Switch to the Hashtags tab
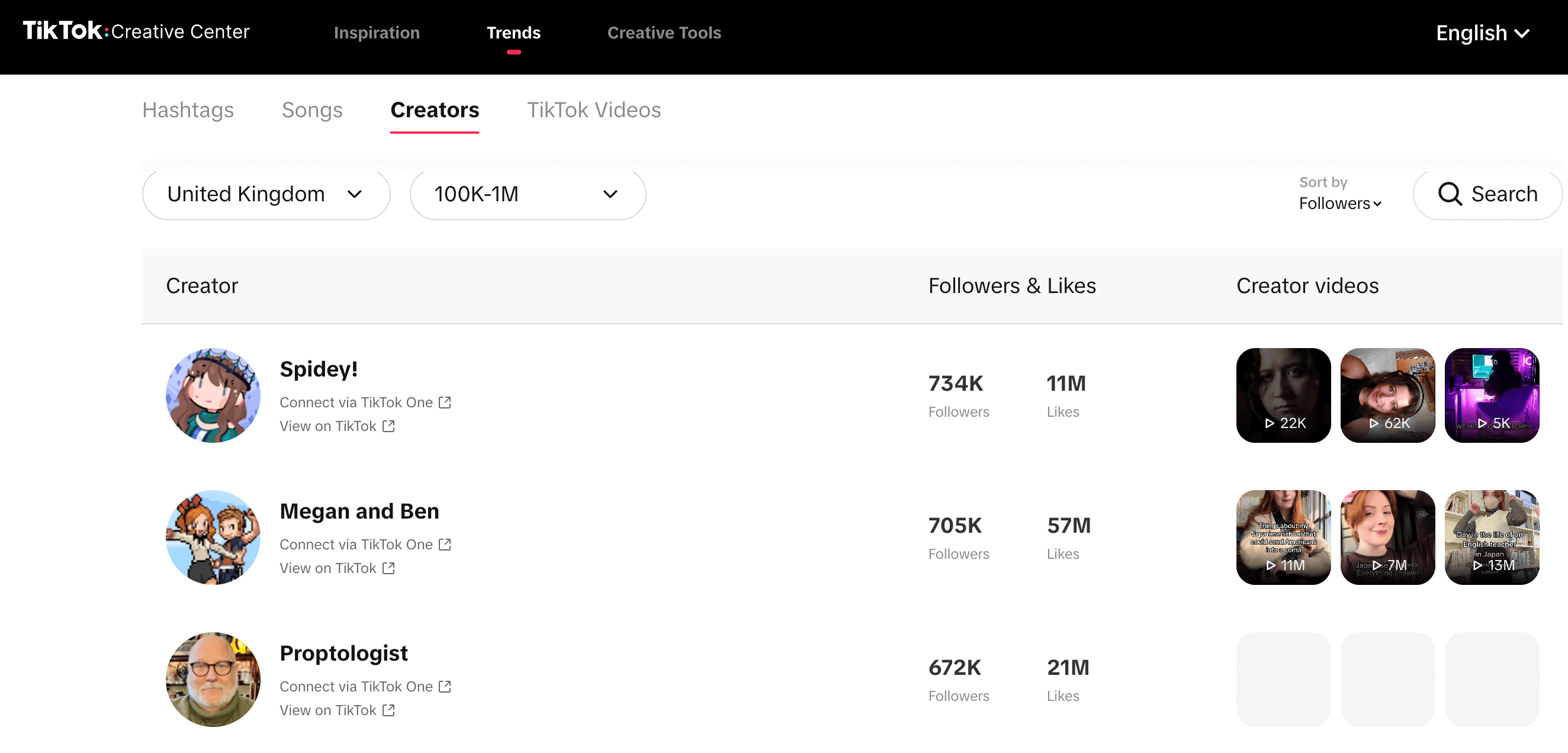The height and width of the screenshot is (753, 1568). 188,110
